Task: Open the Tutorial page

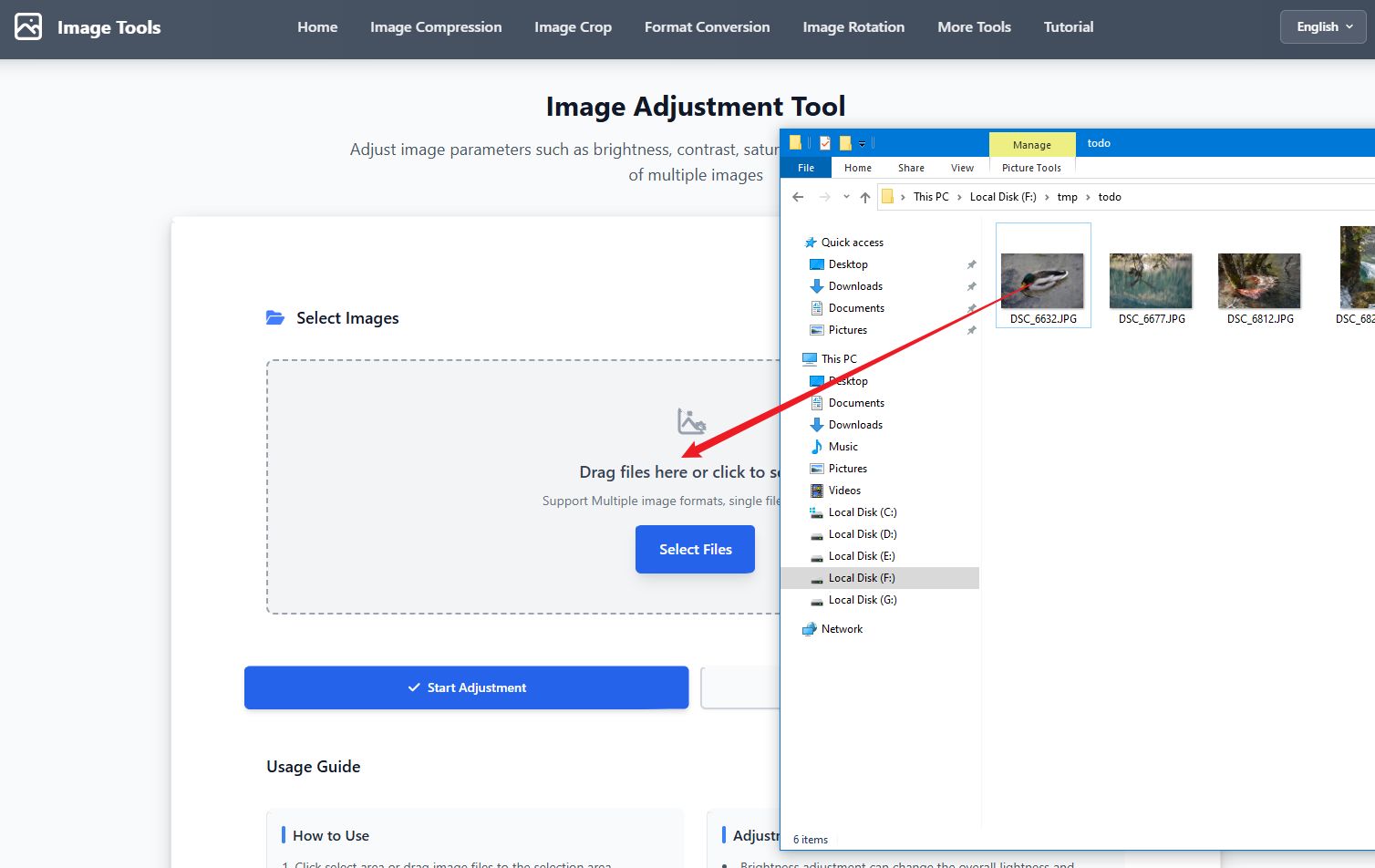Action: click(x=1069, y=27)
